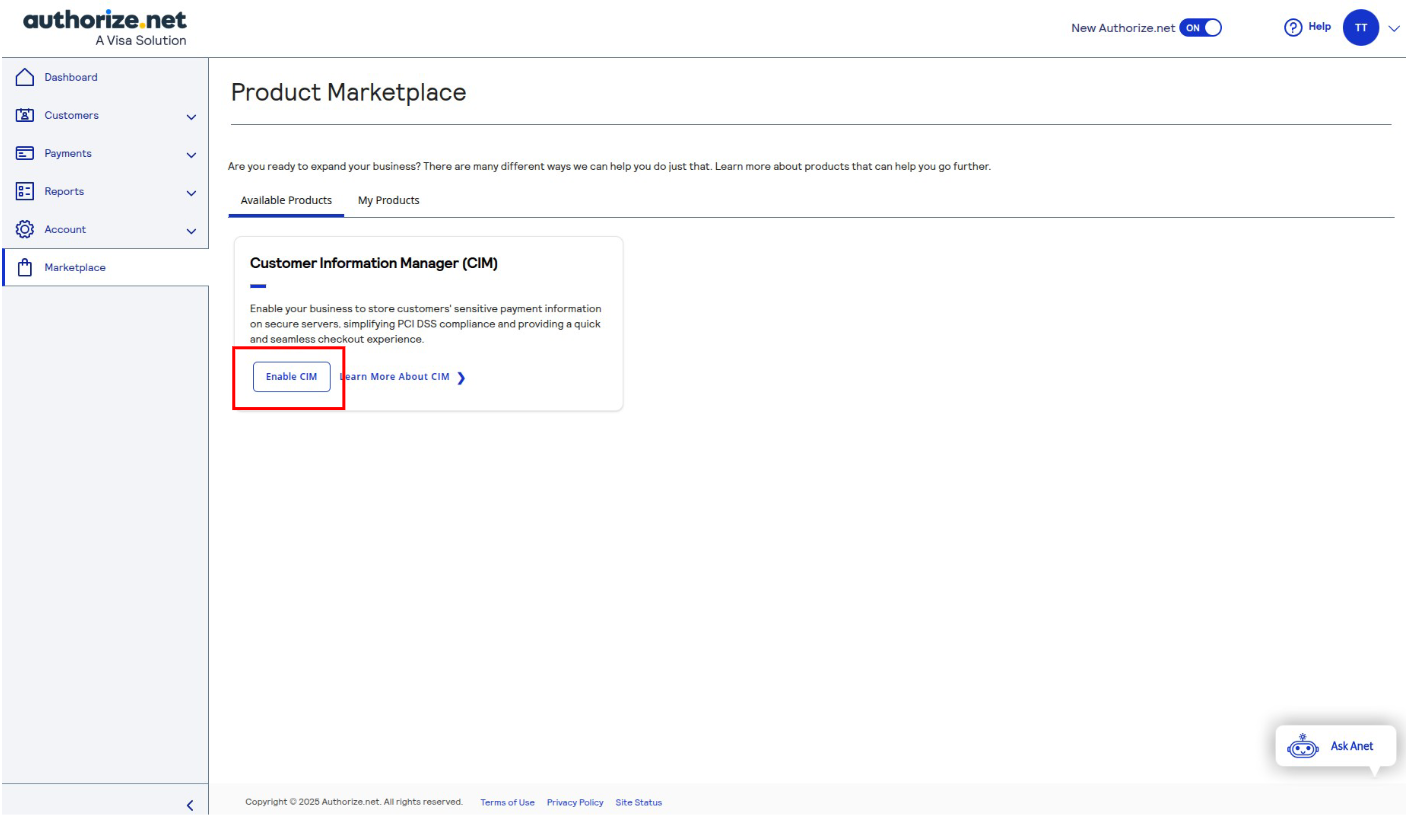This screenshot has height=821, width=1411.
Task: Open the TT user avatar
Action: 1360,28
